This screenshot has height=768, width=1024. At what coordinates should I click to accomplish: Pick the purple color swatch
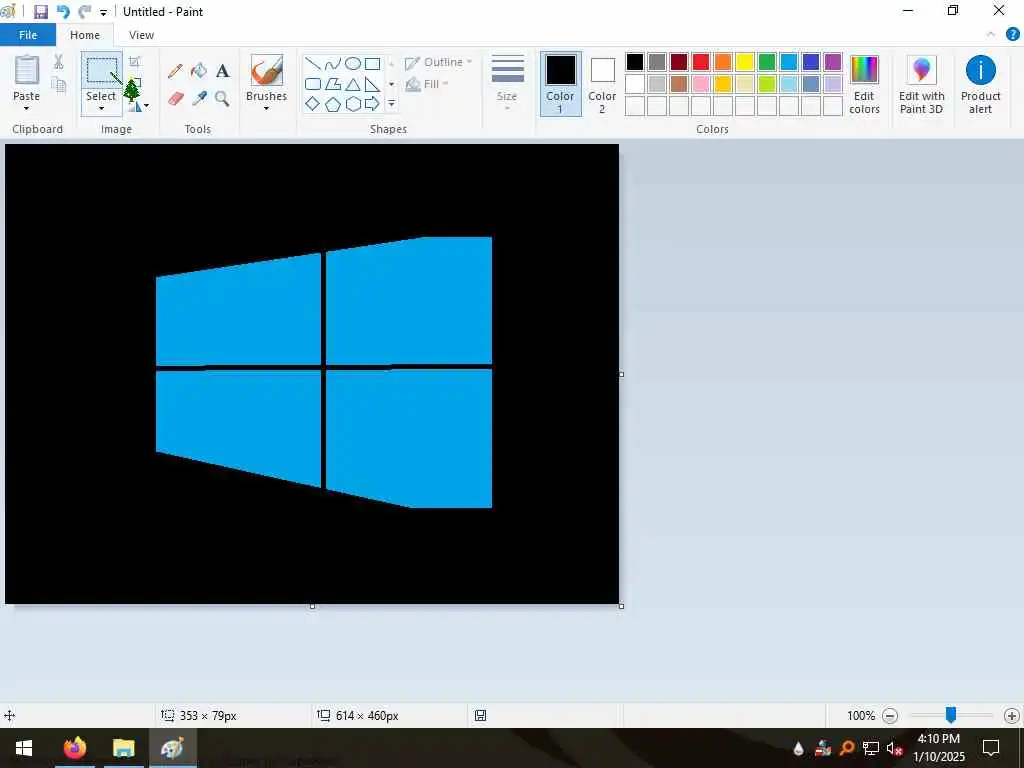[833, 62]
